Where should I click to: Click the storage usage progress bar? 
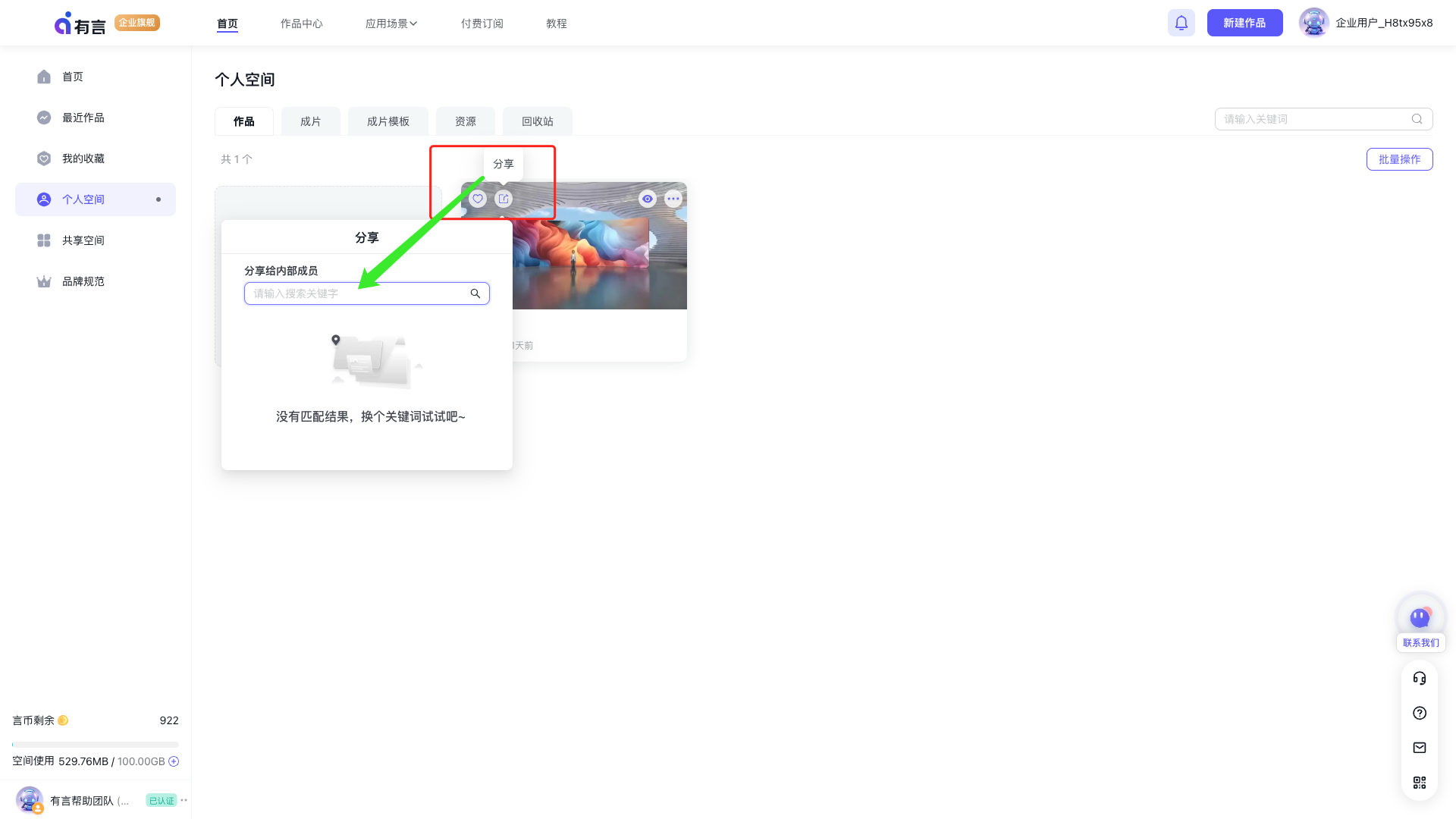click(96, 745)
